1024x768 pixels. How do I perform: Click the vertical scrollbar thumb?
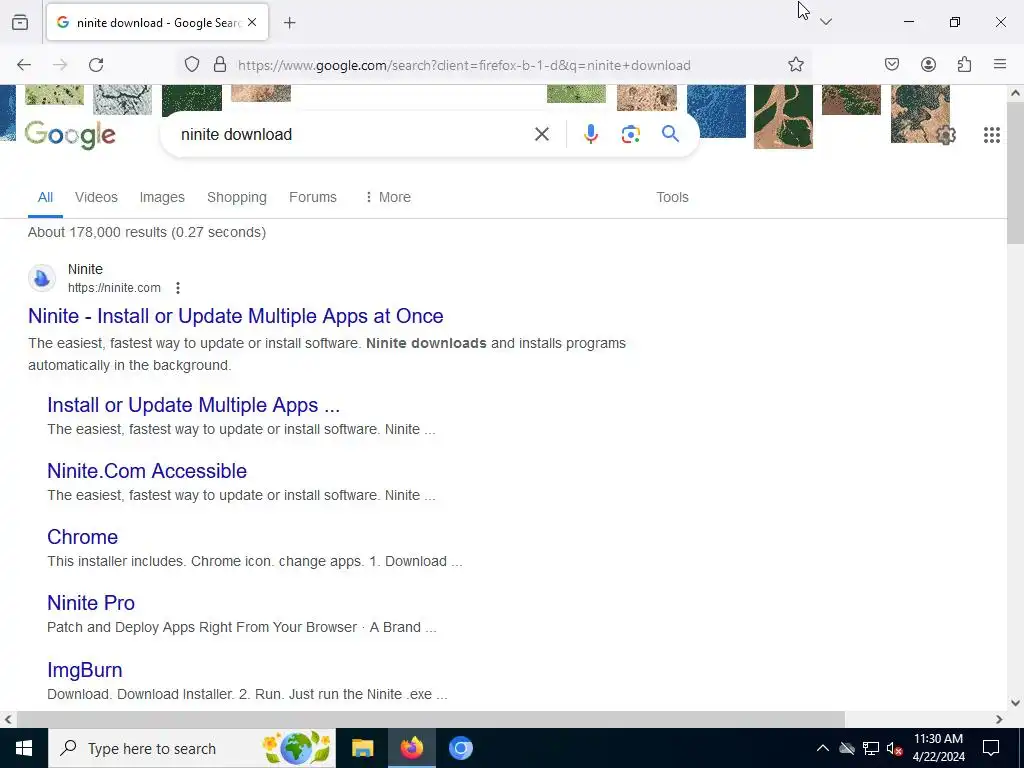[1015, 173]
